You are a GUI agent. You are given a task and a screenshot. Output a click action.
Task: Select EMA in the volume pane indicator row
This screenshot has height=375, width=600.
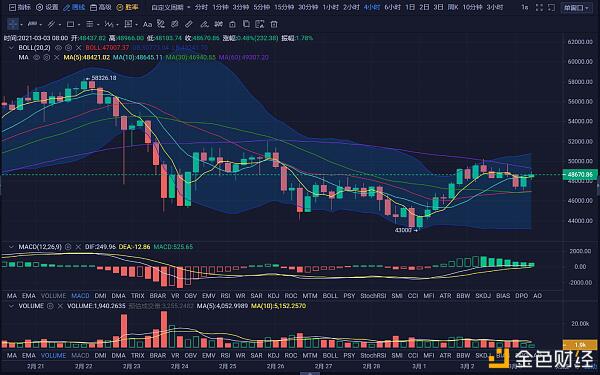click(29, 355)
